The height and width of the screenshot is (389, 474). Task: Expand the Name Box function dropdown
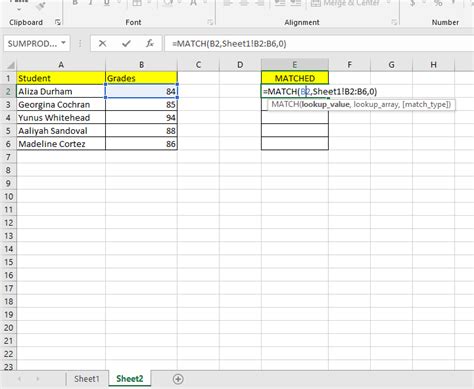point(63,43)
